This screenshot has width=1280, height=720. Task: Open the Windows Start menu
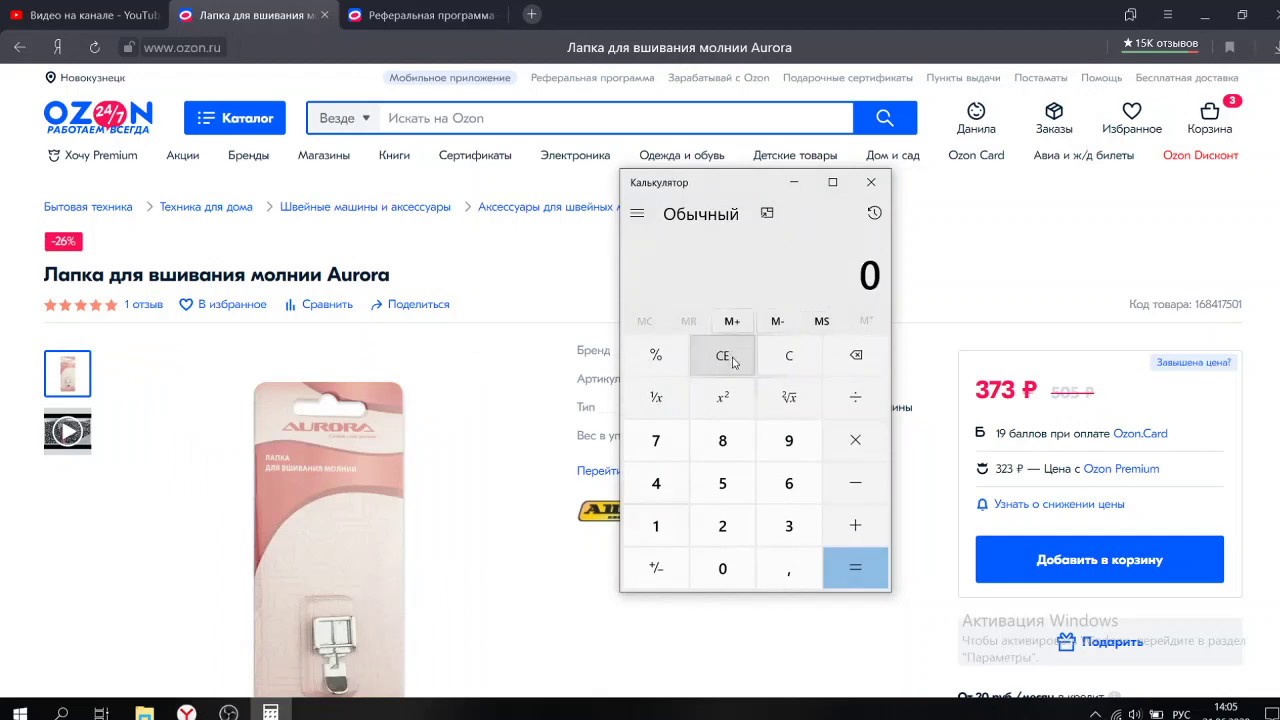click(19, 713)
